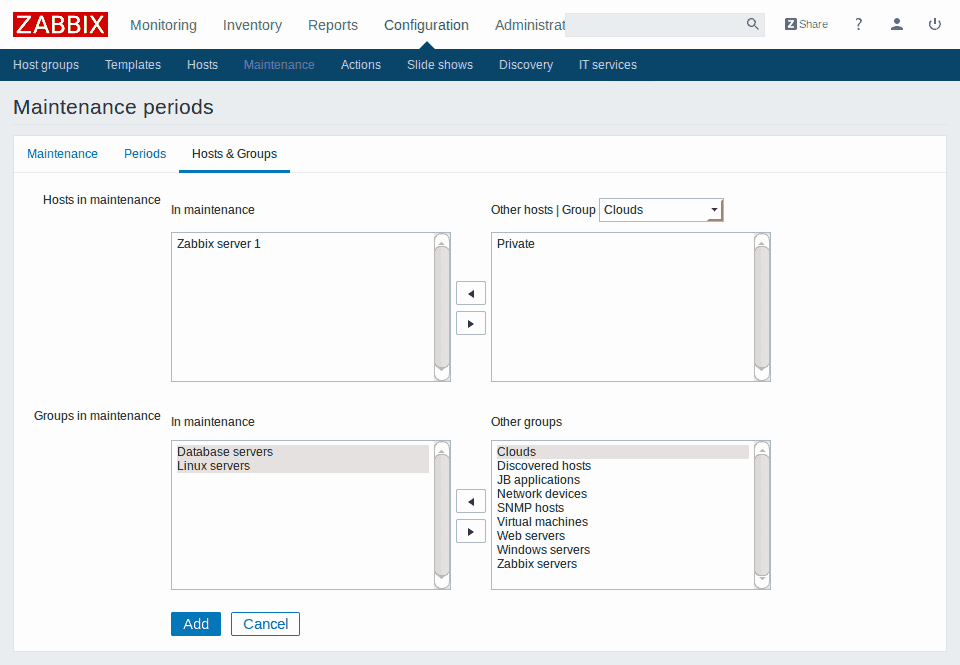The height and width of the screenshot is (665, 960).
Task: Open help question mark icon
Action: (x=858, y=24)
